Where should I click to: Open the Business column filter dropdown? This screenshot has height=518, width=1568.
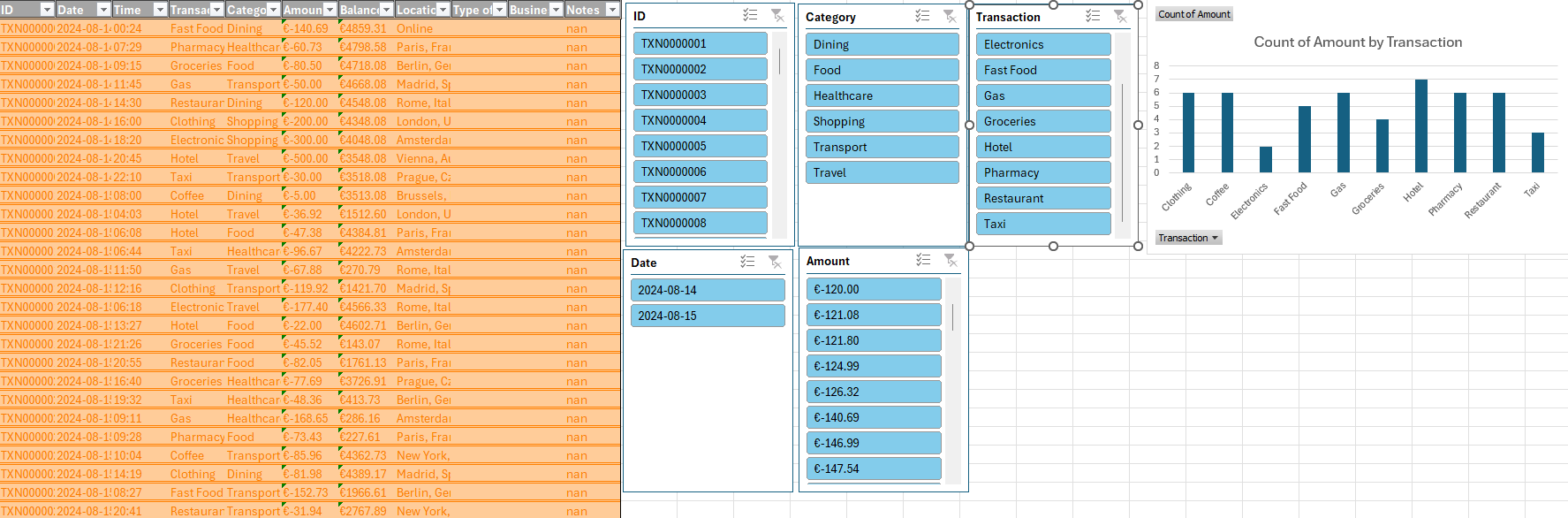pos(556,10)
